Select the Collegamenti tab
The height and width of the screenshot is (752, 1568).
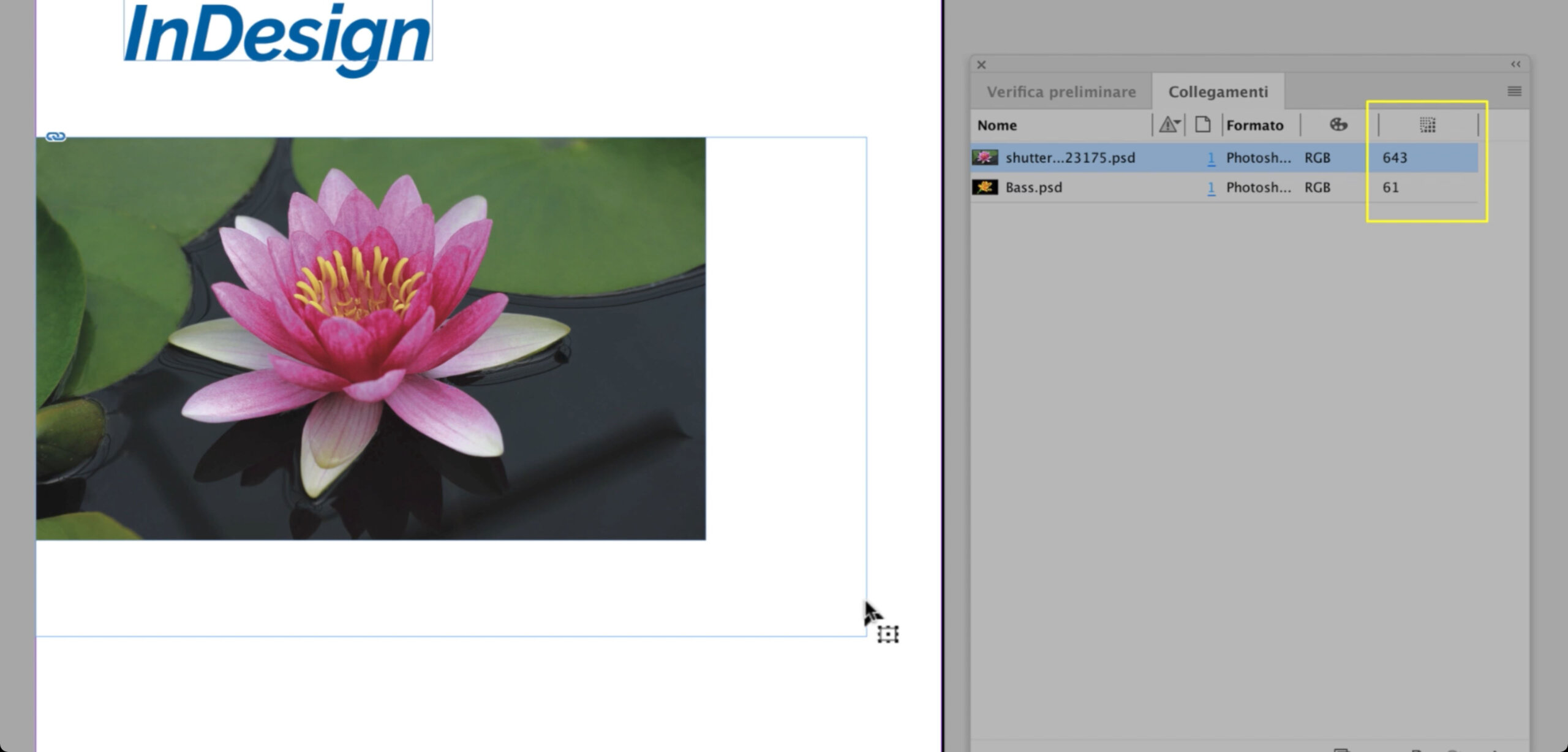point(1218,92)
